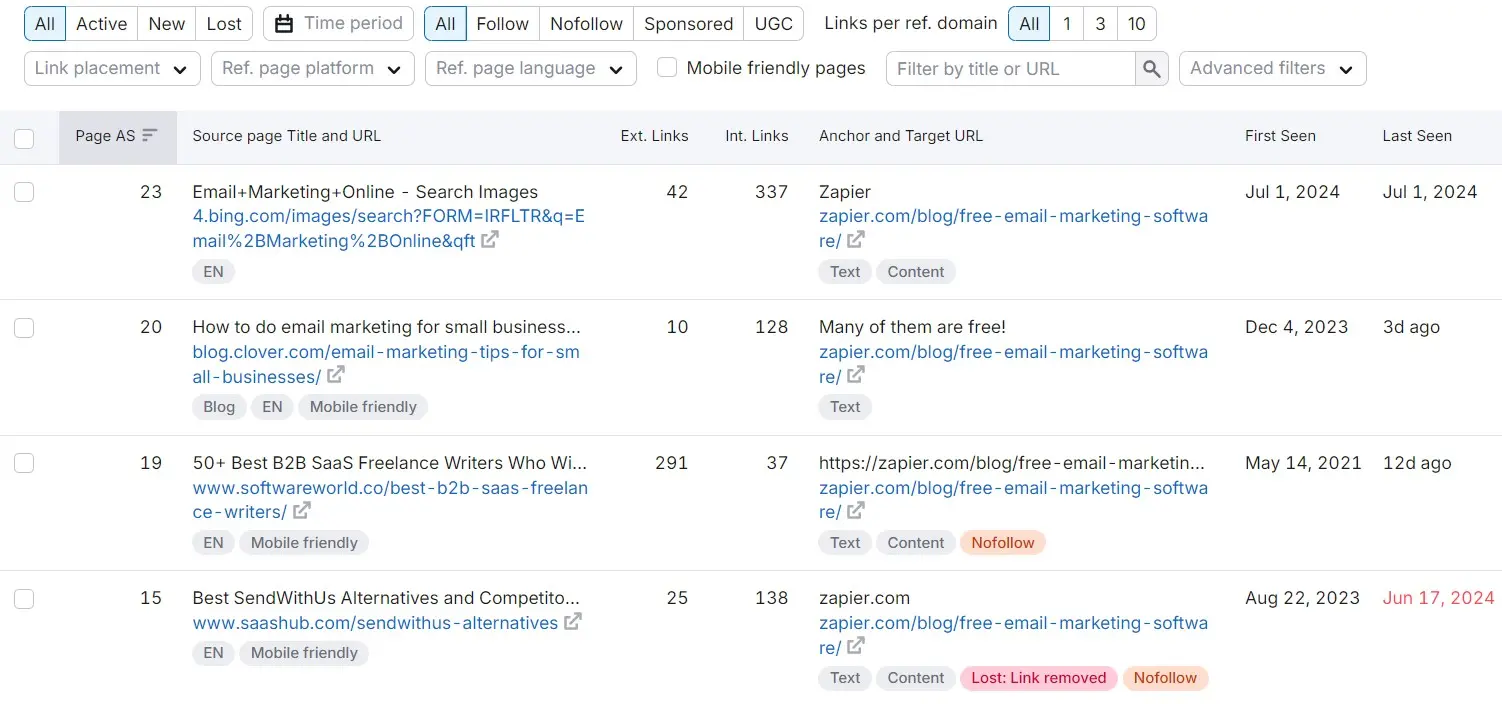1502x704 pixels.
Task: Open external link icon for softwareworld.co source
Action: click(302, 510)
